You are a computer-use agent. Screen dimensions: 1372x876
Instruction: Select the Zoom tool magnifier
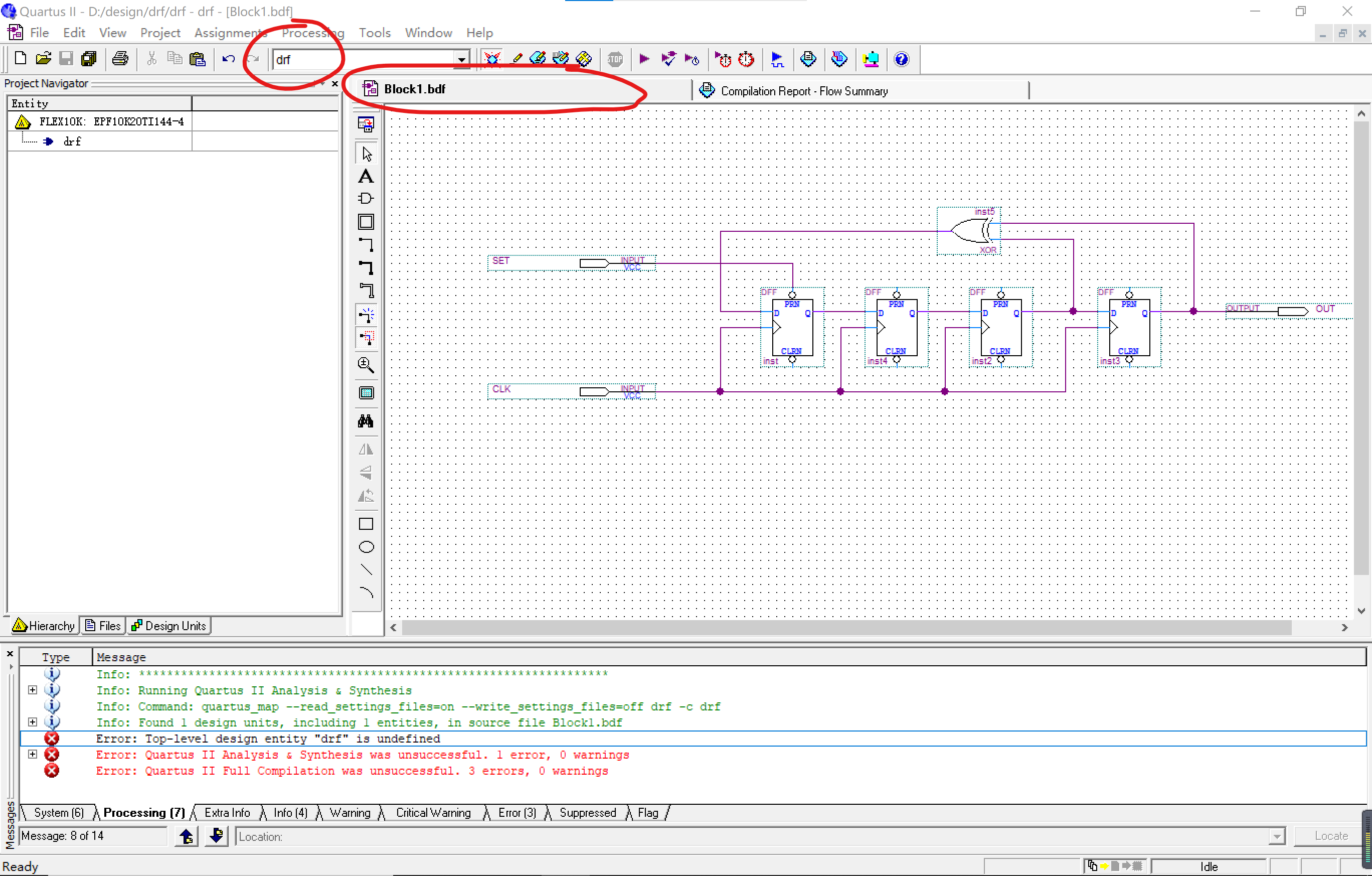coord(366,365)
